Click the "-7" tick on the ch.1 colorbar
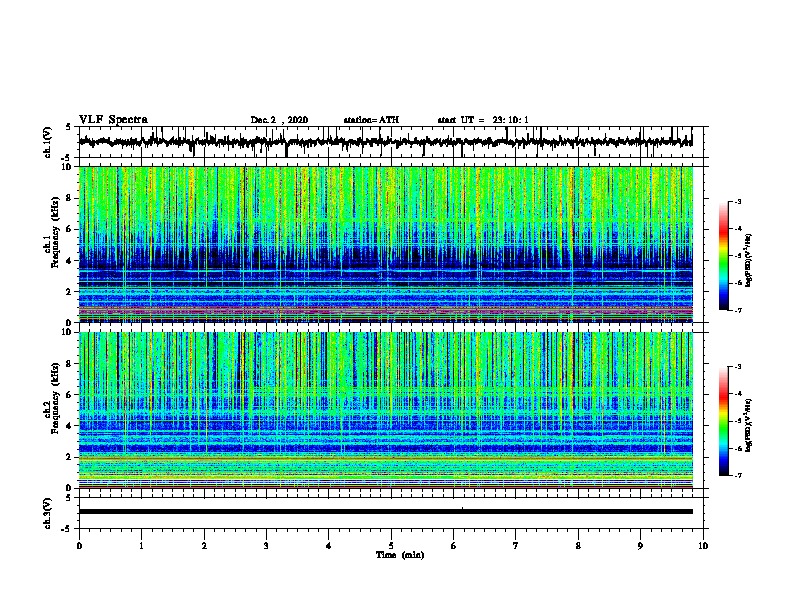The image size is (792, 612). coord(738,310)
